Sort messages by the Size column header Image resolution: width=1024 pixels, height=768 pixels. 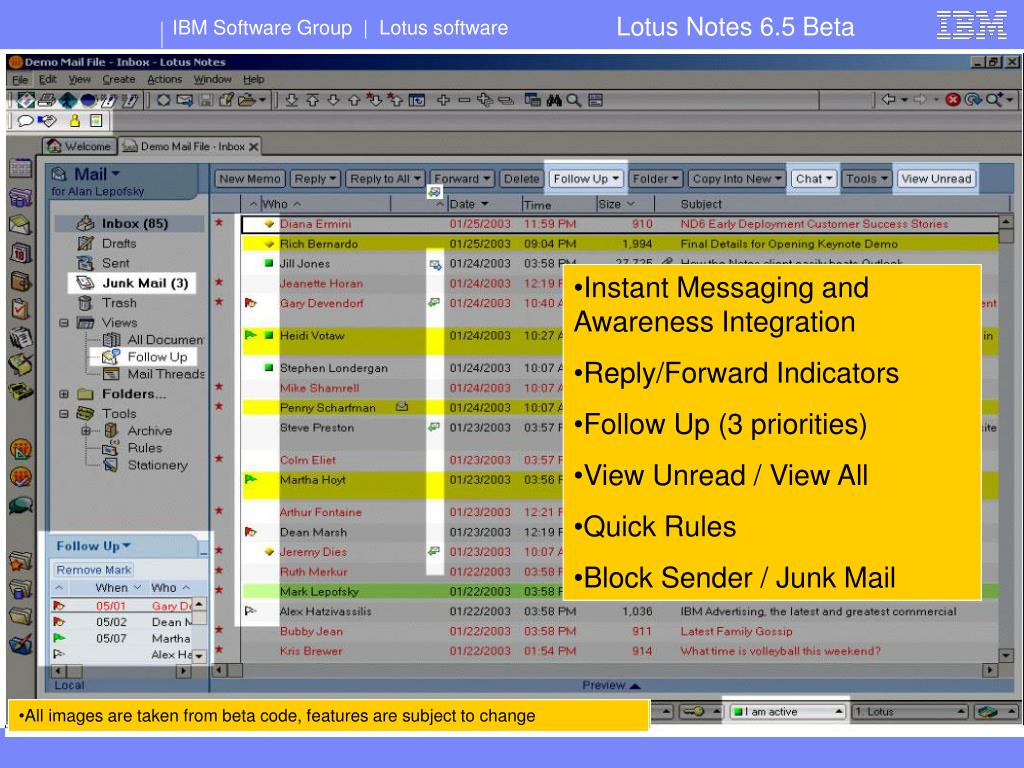click(x=616, y=204)
